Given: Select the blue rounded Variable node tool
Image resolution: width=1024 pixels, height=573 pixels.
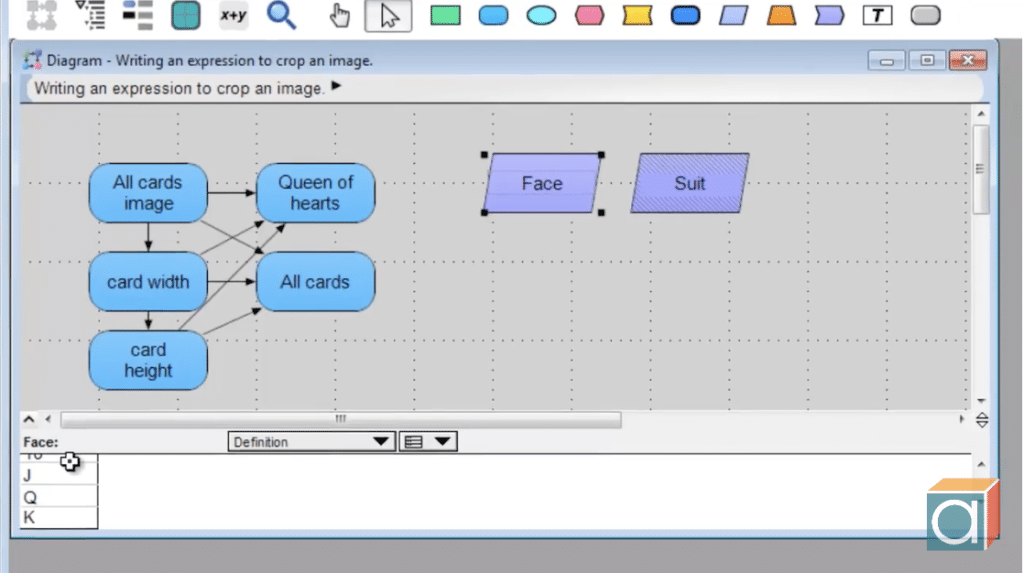Looking at the screenshot, I should tap(493, 15).
